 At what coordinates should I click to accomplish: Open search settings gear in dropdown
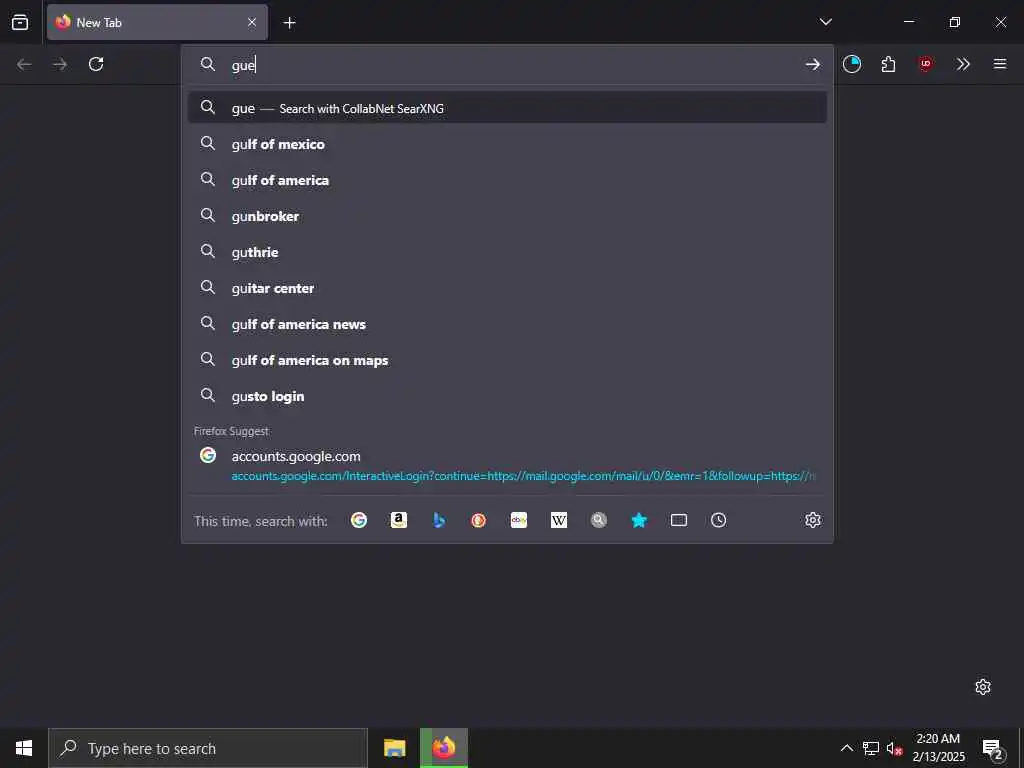pyautogui.click(x=812, y=520)
